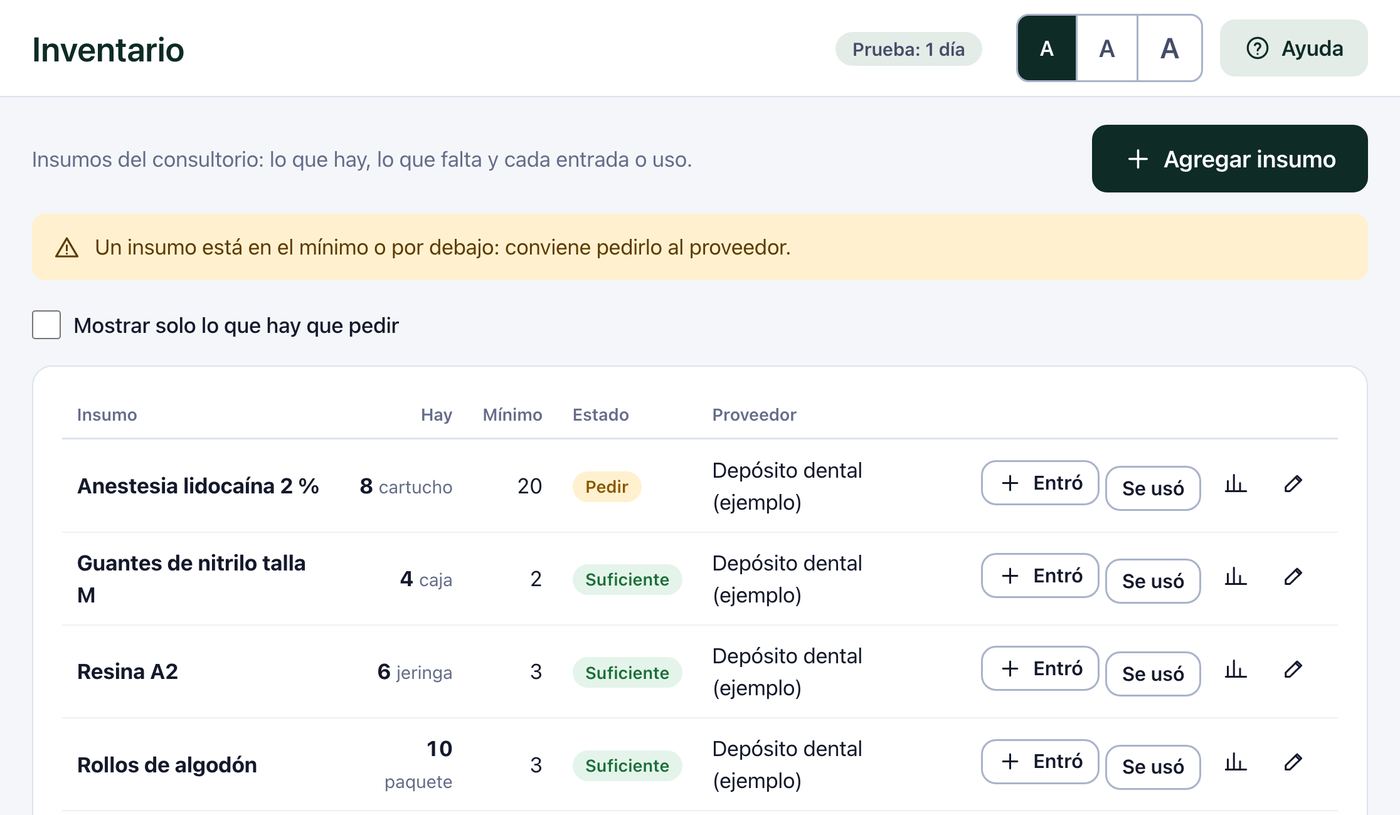This screenshot has width=1400, height=815.
Task: Edit Guantes de nitrilo talla M
Action: [1293, 577]
